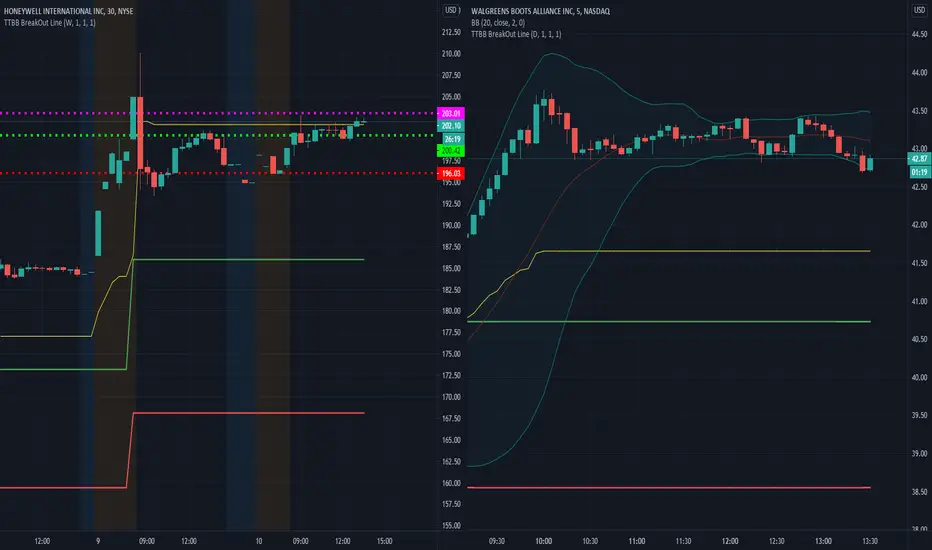Click the 42.87 current price label on Walgreens chart

click(919, 158)
